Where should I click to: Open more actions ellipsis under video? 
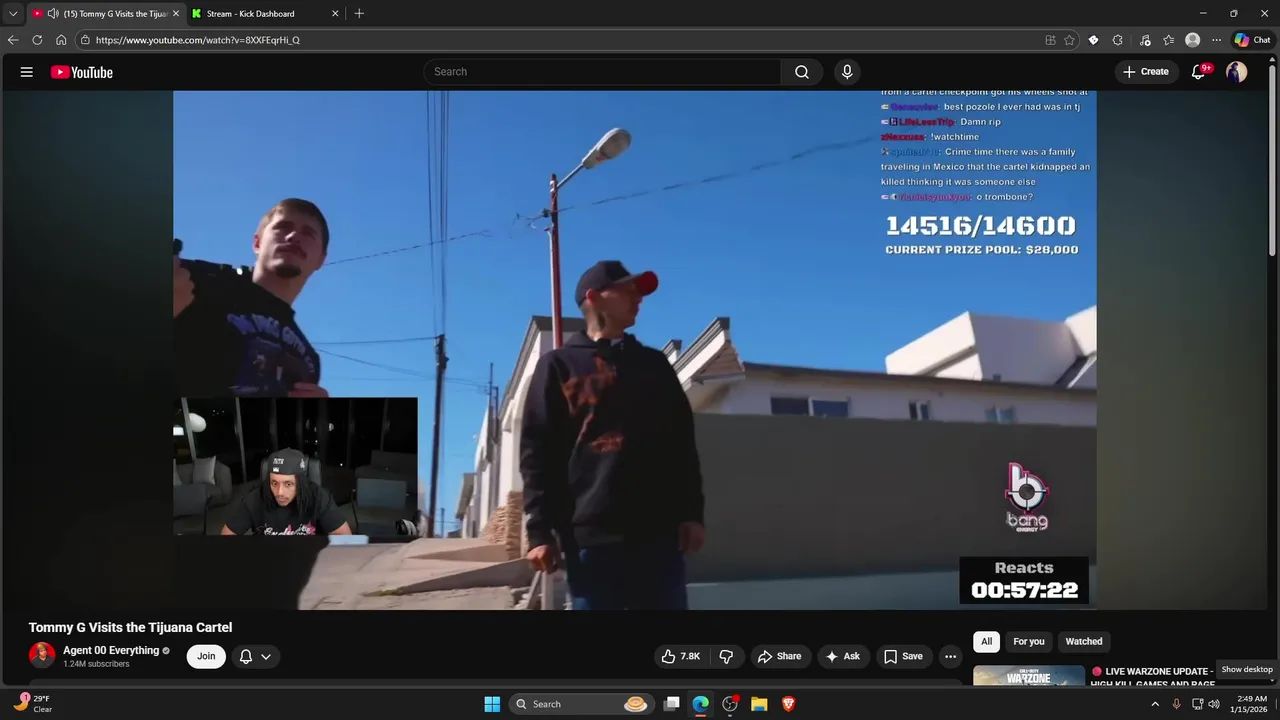coord(950,656)
